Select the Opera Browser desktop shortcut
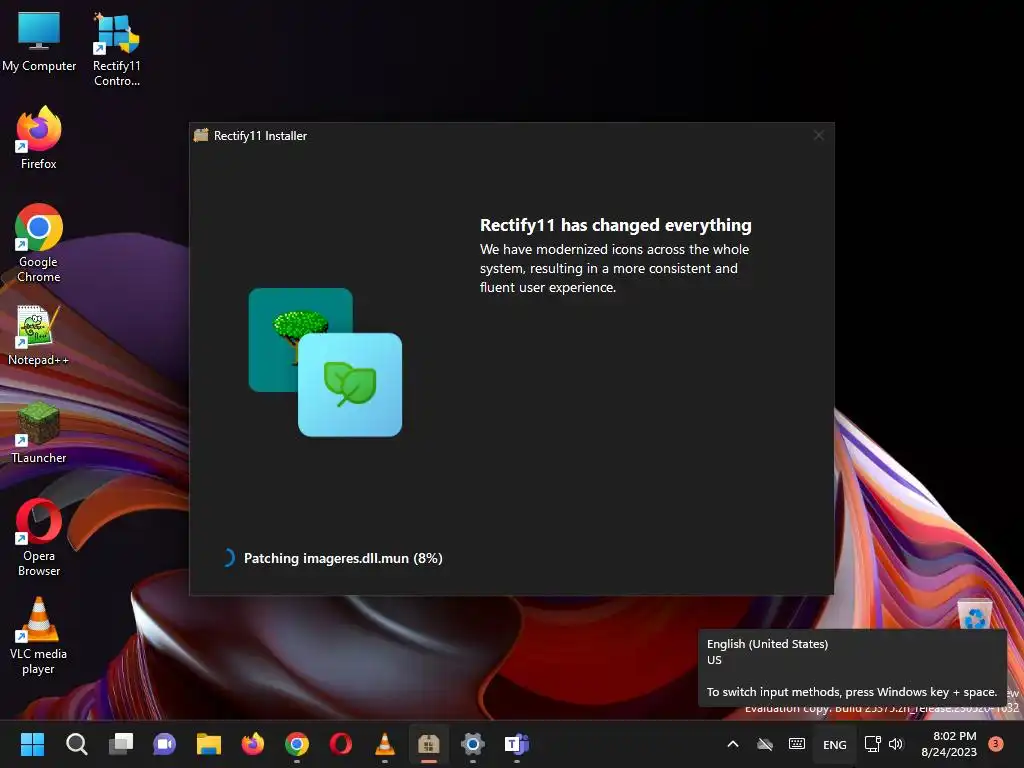 39,537
